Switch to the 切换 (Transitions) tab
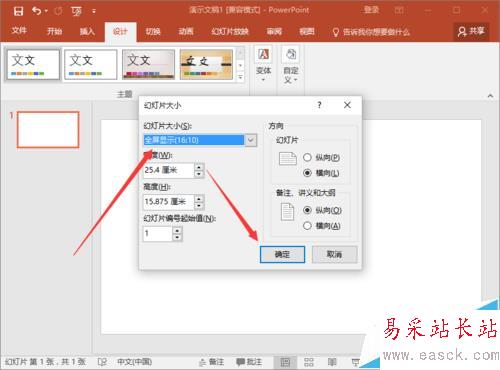500x370 pixels. 153,31
